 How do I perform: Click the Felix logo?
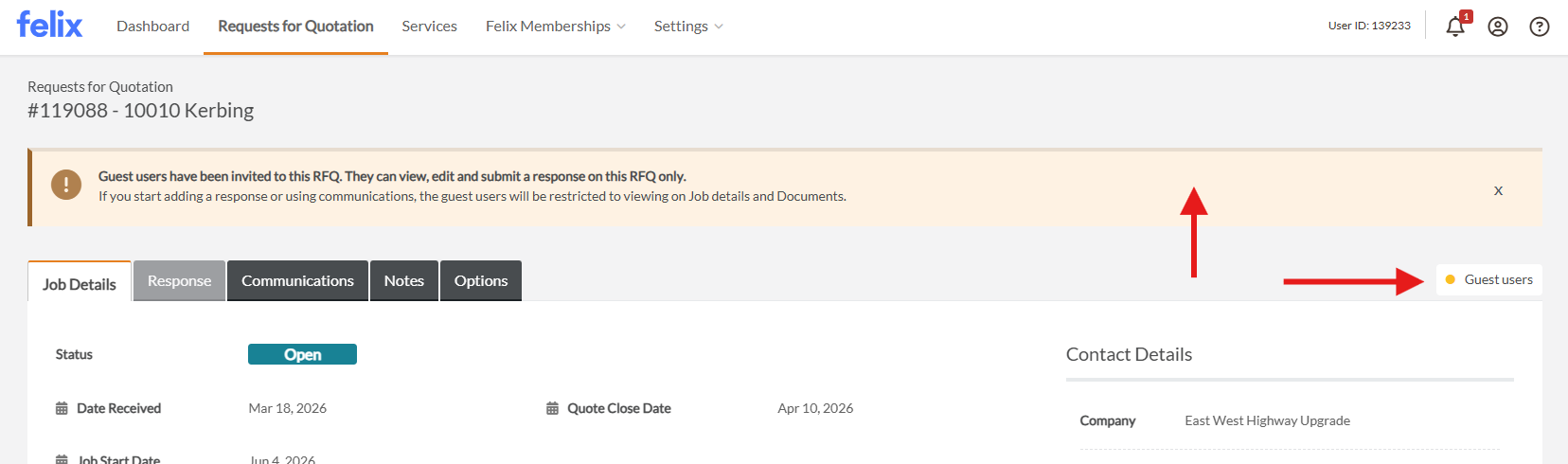[49, 25]
